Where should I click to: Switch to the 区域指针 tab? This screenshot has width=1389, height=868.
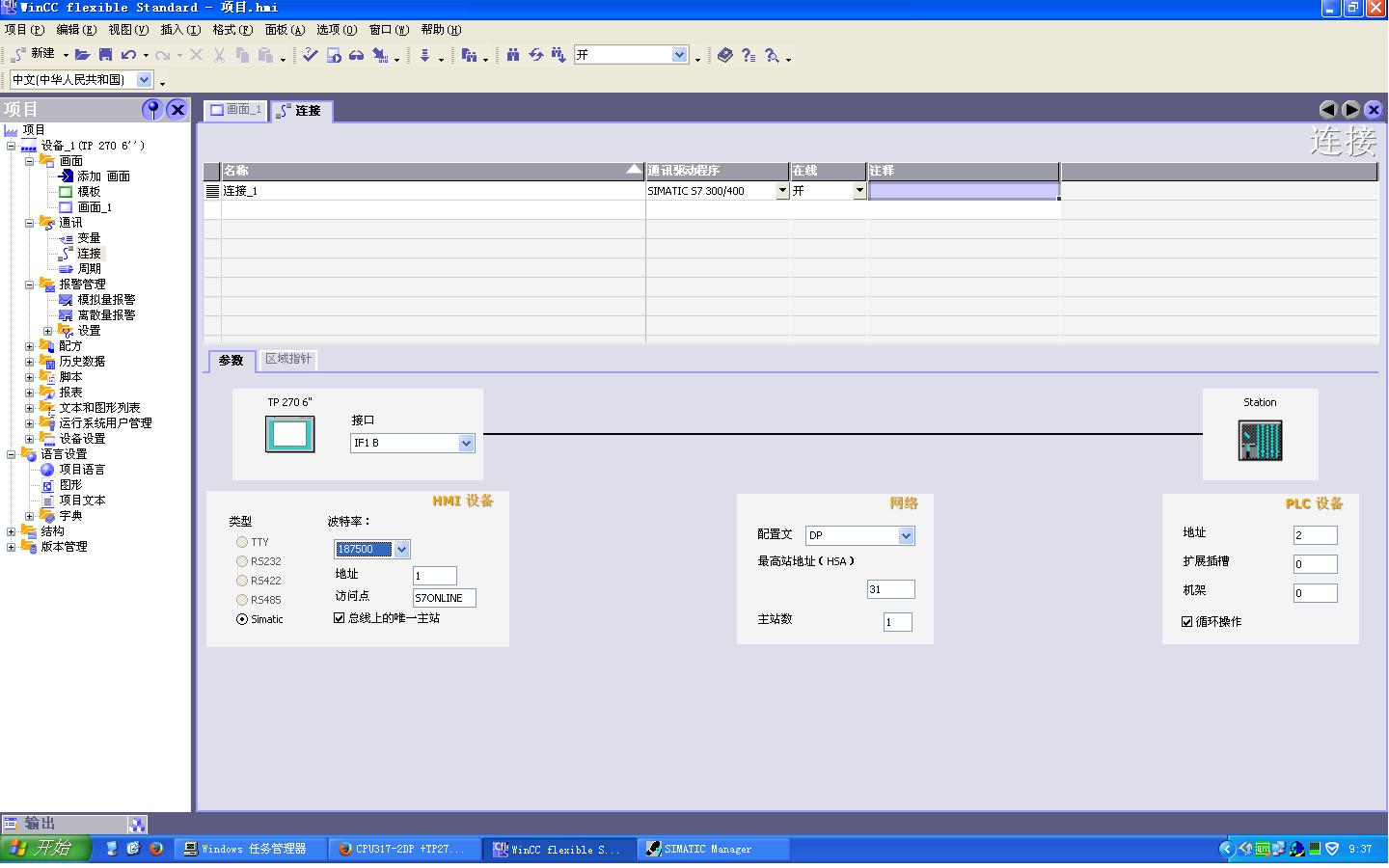coord(288,359)
